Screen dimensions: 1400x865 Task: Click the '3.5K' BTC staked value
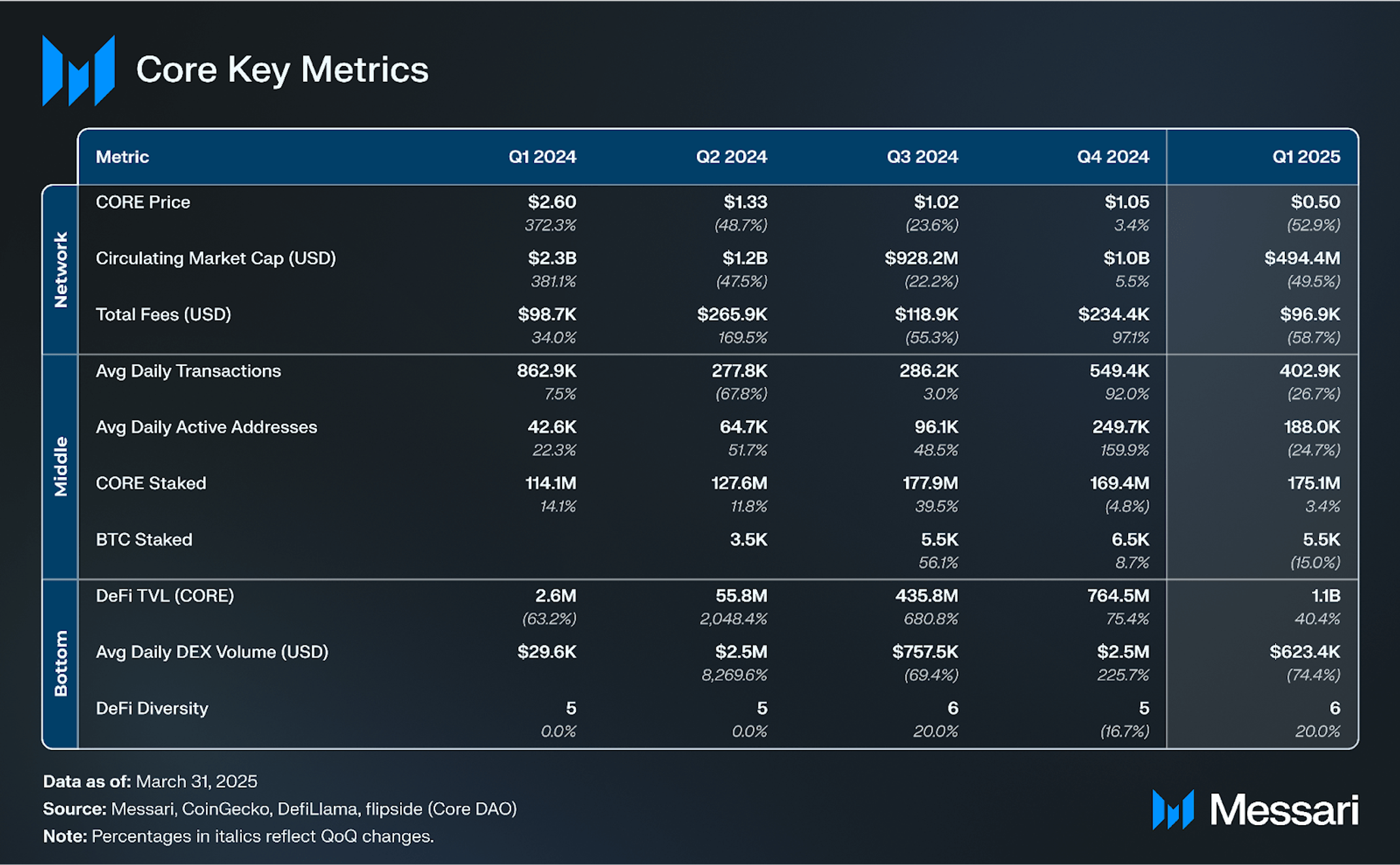(x=749, y=540)
